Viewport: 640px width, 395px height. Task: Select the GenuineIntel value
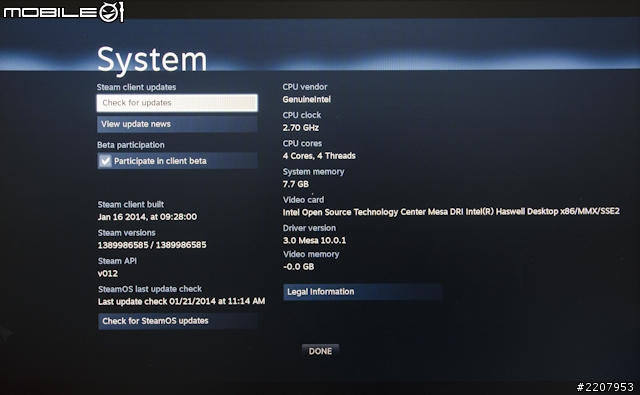[x=307, y=99]
